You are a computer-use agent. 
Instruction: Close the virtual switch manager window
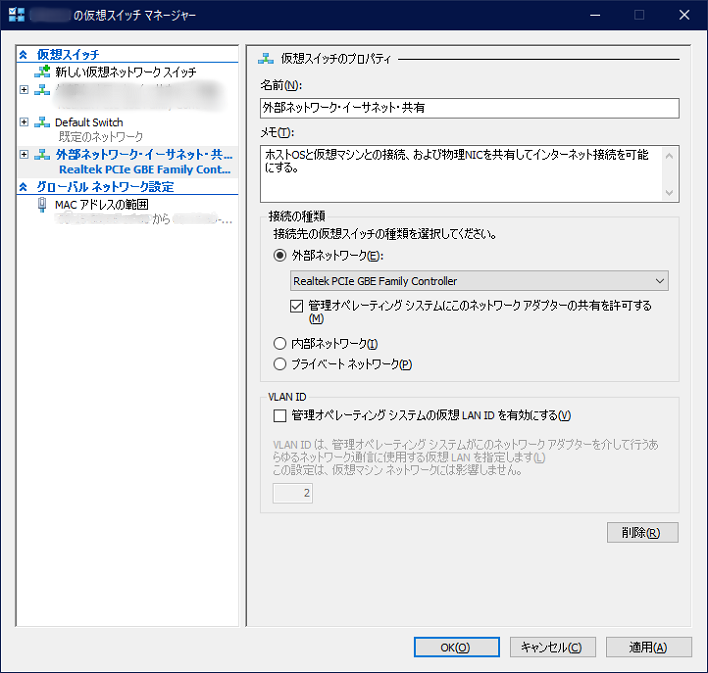pyautogui.click(x=684, y=15)
